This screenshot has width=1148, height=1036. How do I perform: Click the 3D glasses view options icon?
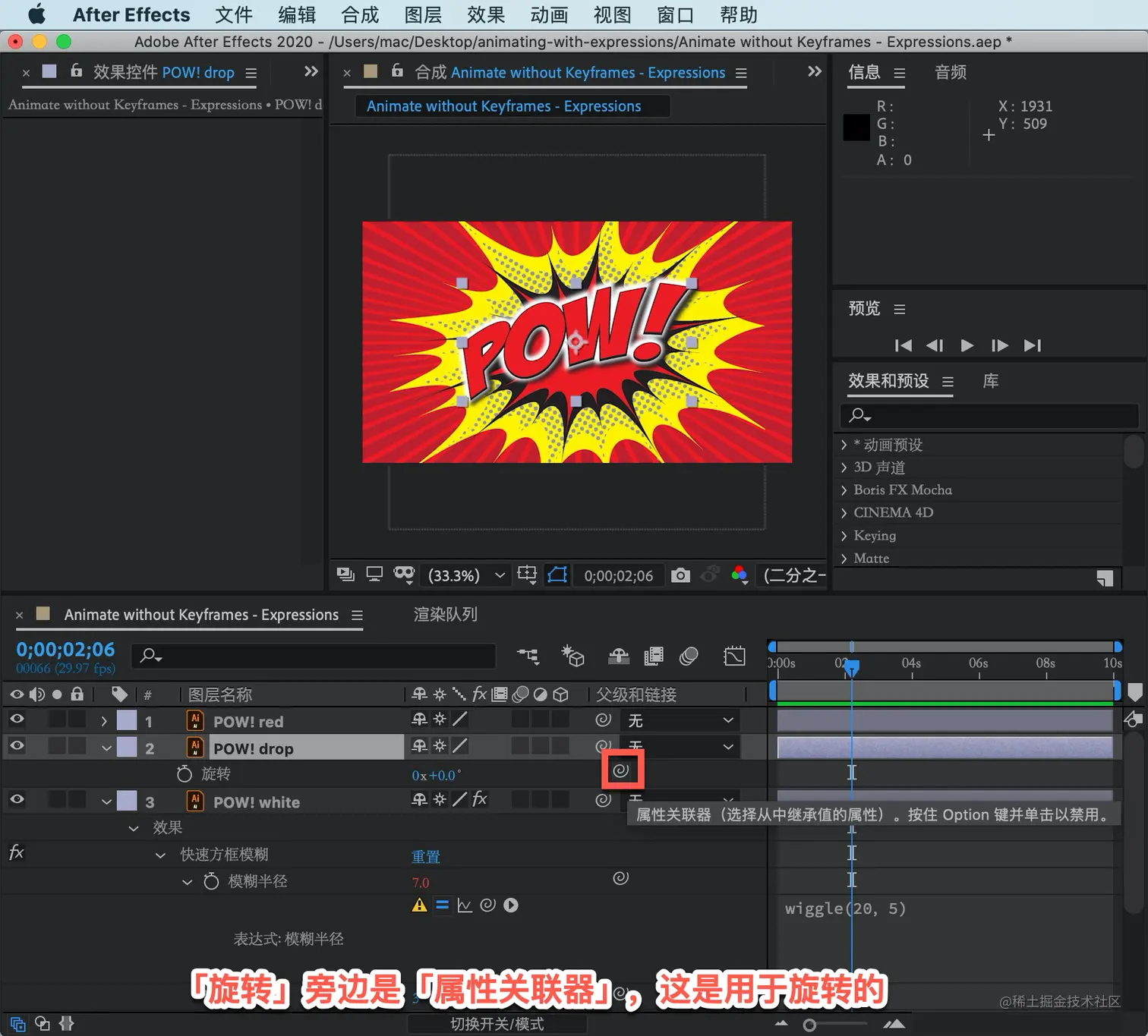(x=404, y=575)
